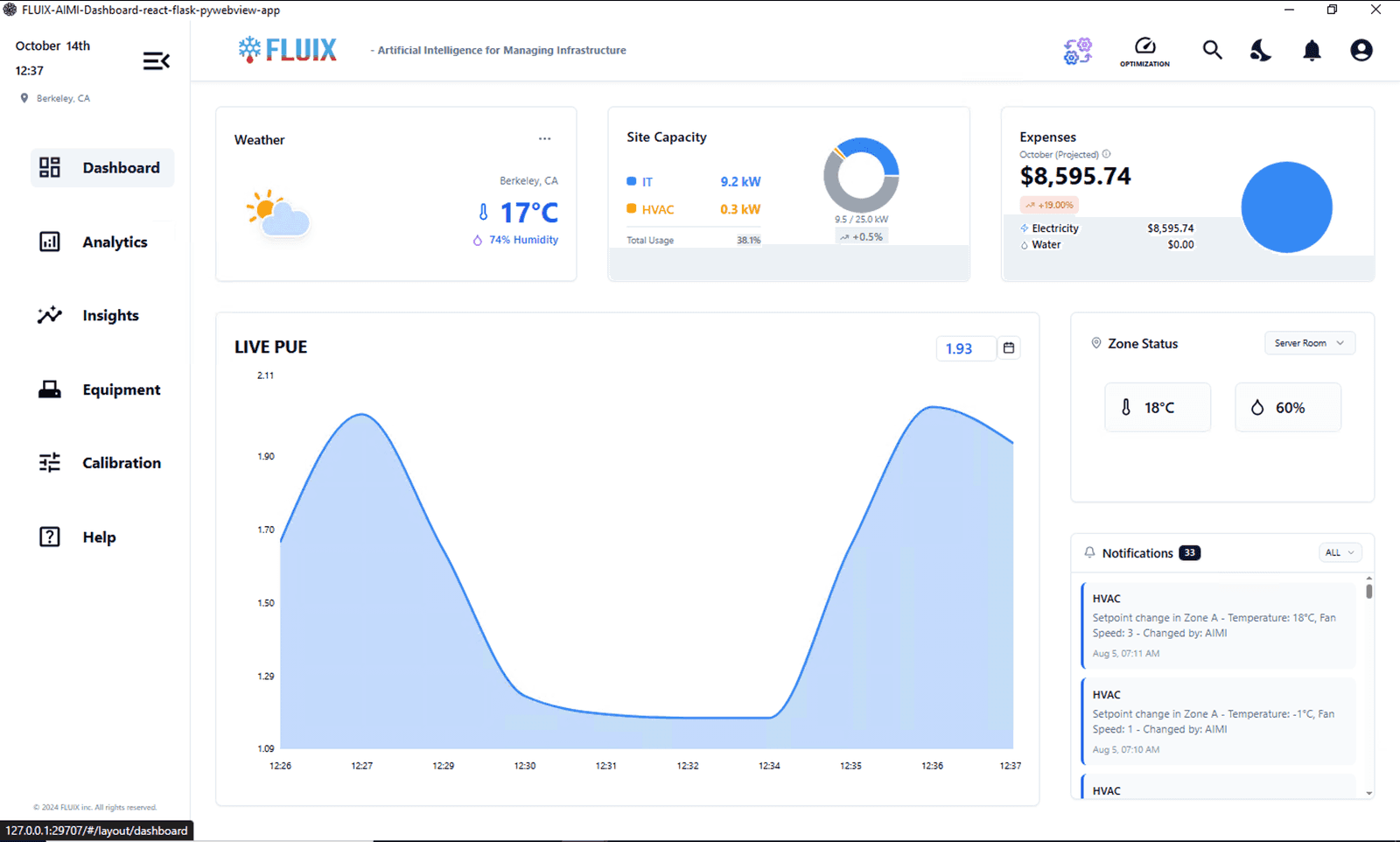
Task: Click the notifications scrollbar down arrow
Action: (1368, 793)
